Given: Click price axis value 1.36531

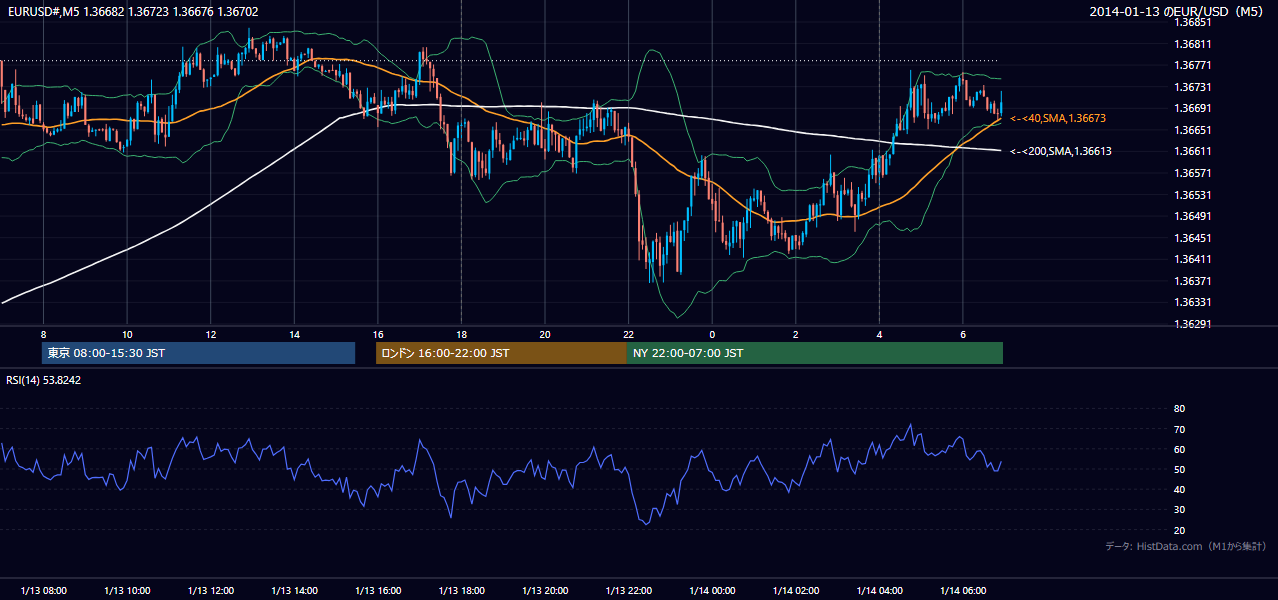Looking at the screenshot, I should point(1193,195).
